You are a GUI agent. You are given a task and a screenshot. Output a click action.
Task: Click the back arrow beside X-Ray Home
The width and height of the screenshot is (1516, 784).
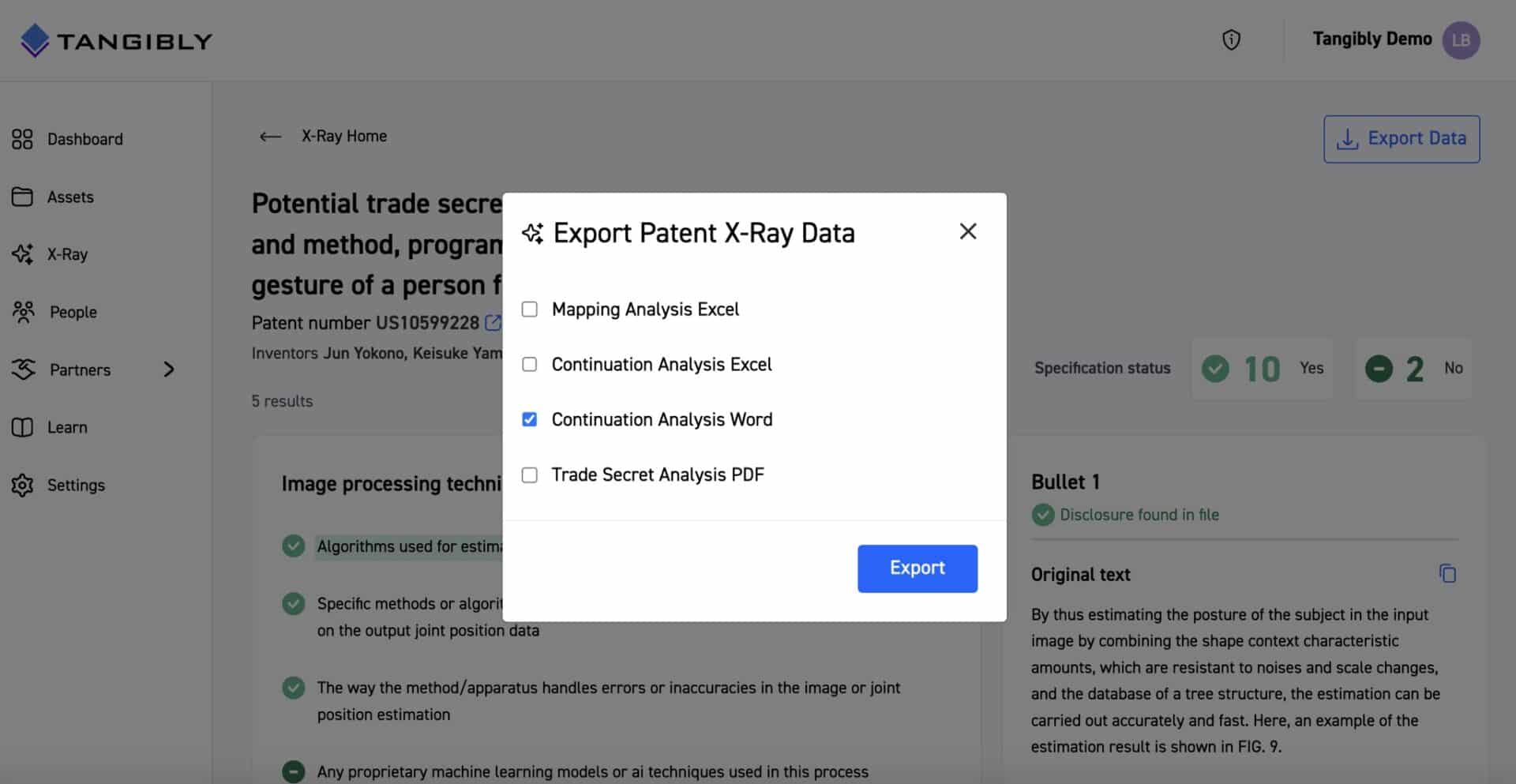(x=270, y=137)
